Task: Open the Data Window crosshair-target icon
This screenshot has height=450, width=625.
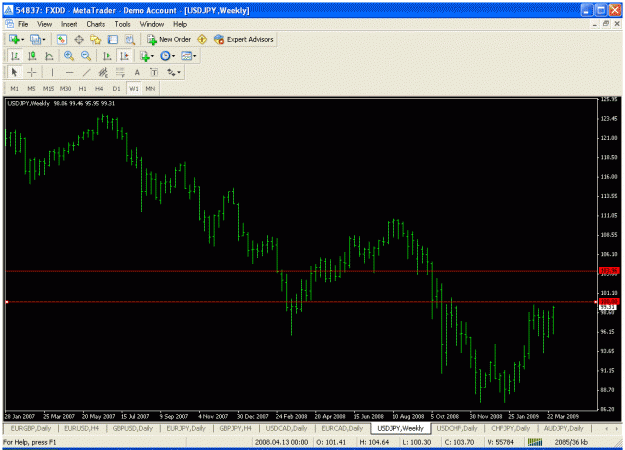Action: (x=79, y=39)
